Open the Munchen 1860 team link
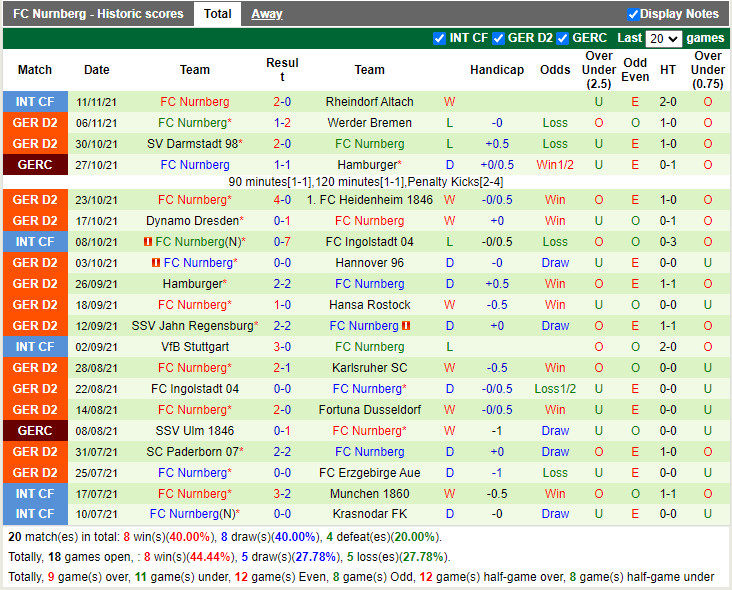The width and height of the screenshot is (732, 590). click(x=369, y=494)
